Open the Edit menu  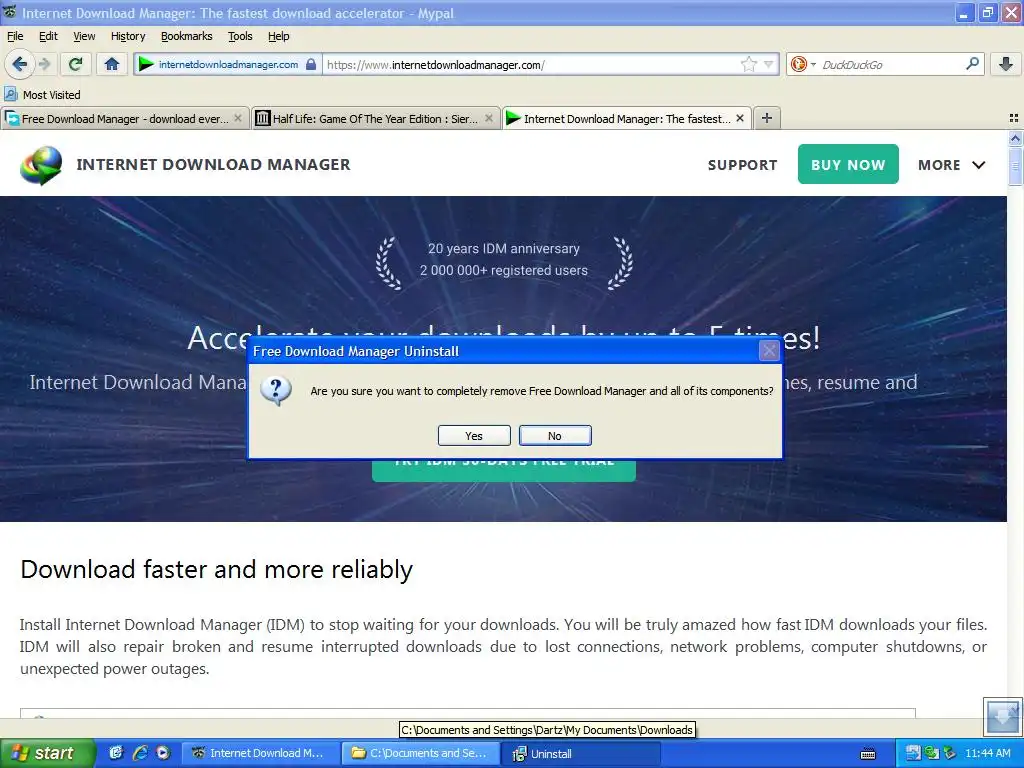coord(48,37)
